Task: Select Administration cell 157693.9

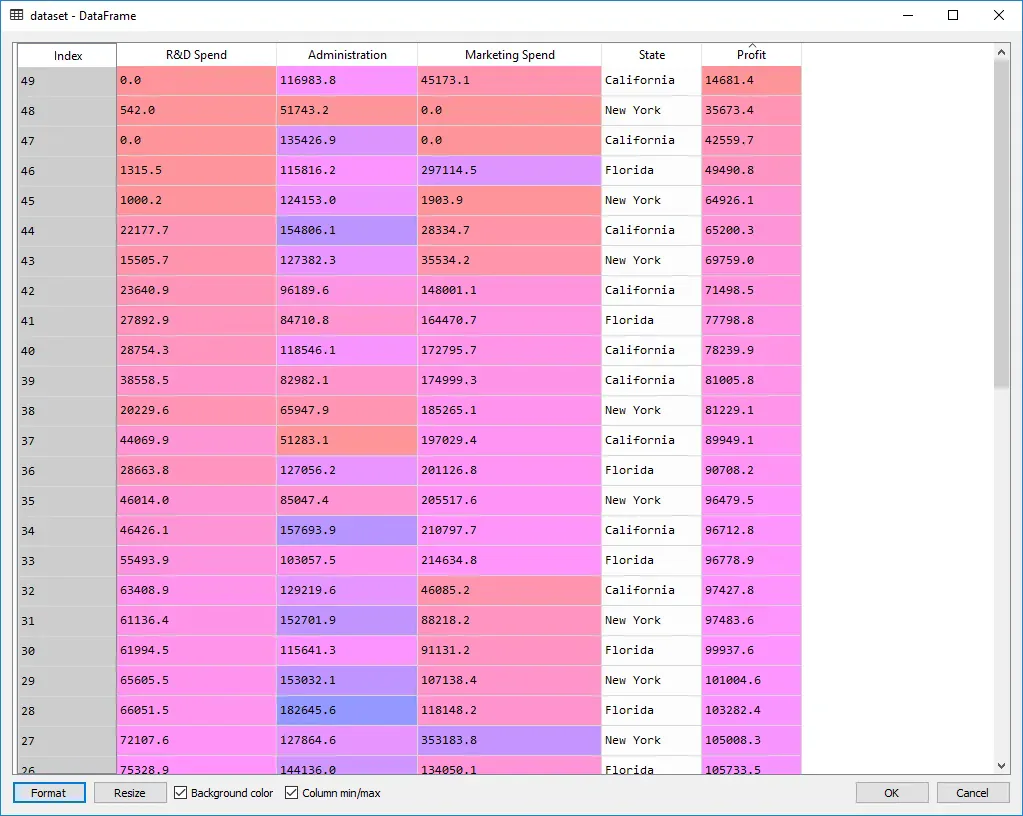Action: click(346, 530)
